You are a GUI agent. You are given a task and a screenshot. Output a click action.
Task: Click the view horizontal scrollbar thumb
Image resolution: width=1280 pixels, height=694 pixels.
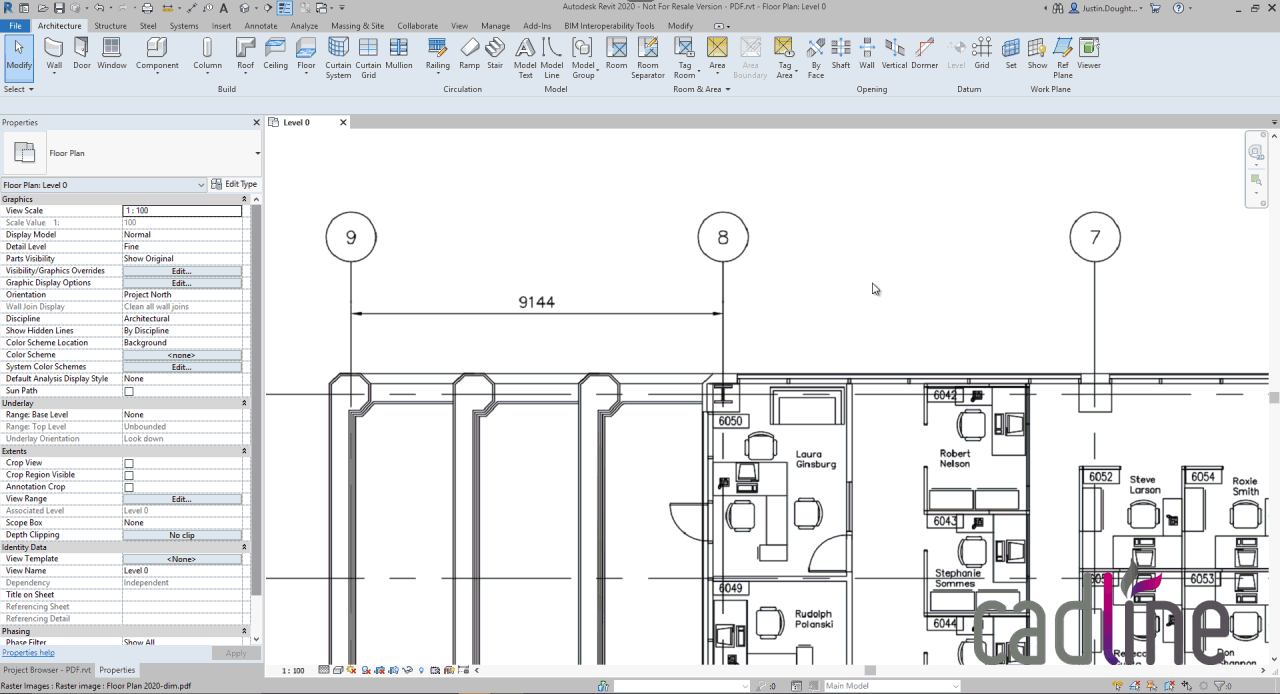pos(870,670)
